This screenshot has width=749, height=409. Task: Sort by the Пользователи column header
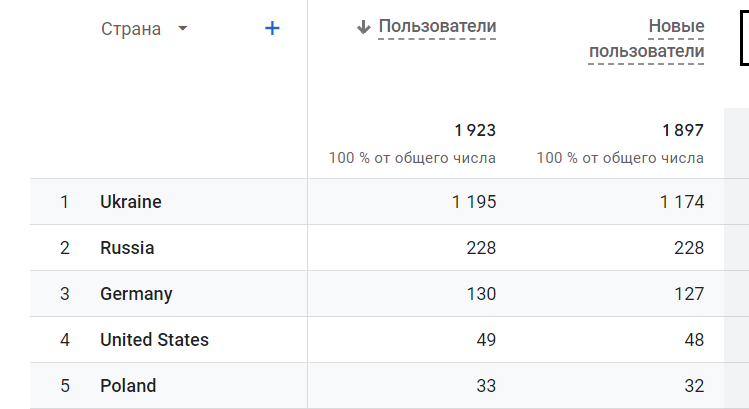tap(437, 27)
